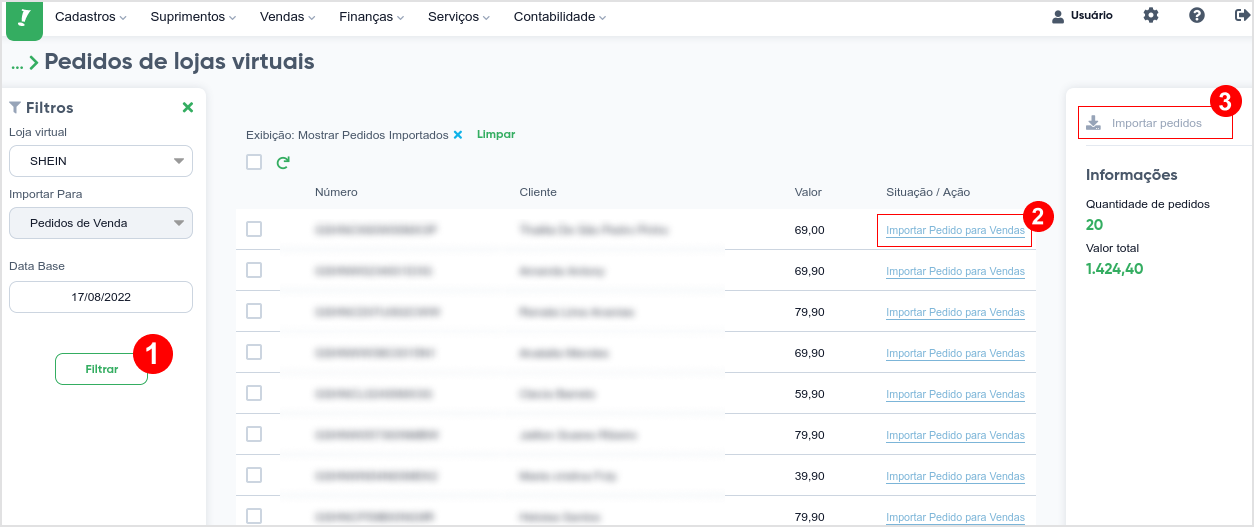Open the help question mark icon
Image resolution: width=1254 pixels, height=527 pixels.
[1197, 16]
